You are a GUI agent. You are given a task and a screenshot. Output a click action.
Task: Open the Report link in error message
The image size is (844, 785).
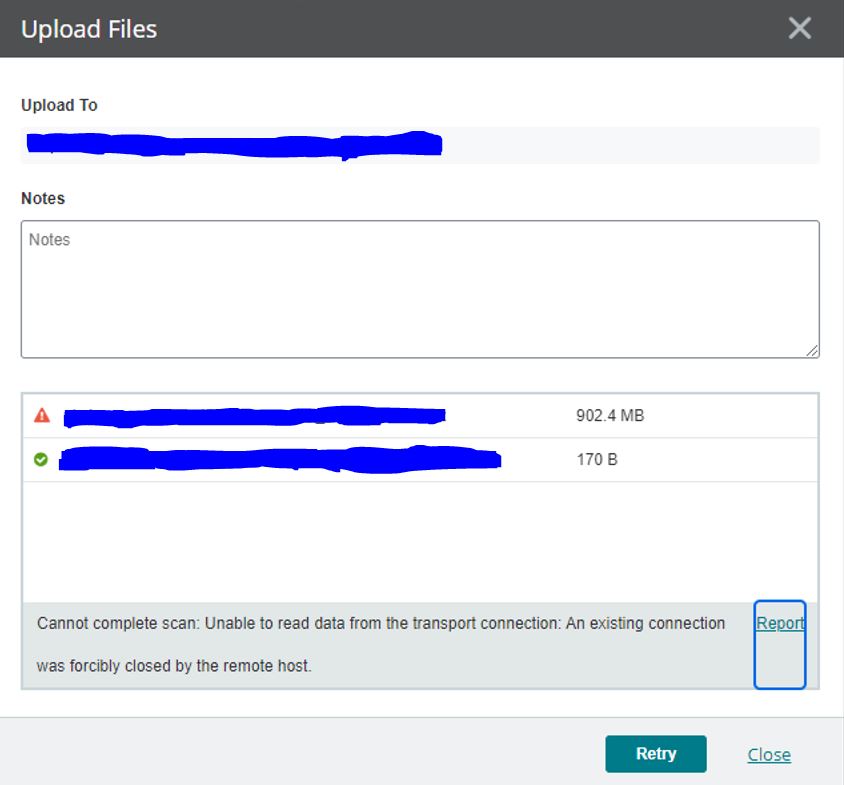[780, 623]
